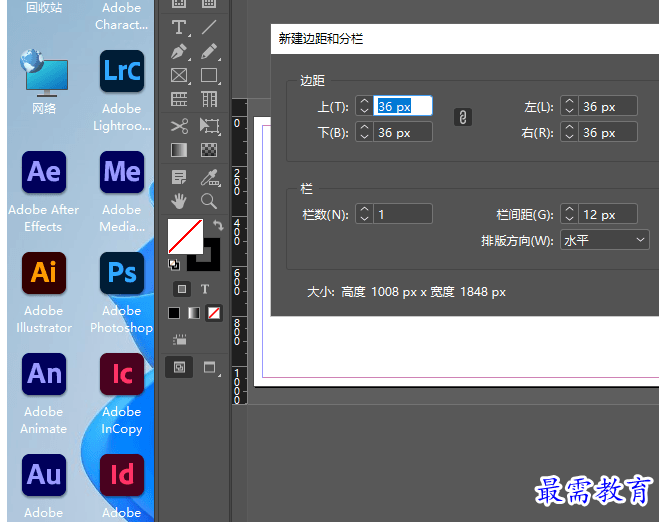
Task: Apply gradient to selection
Action: point(194,313)
